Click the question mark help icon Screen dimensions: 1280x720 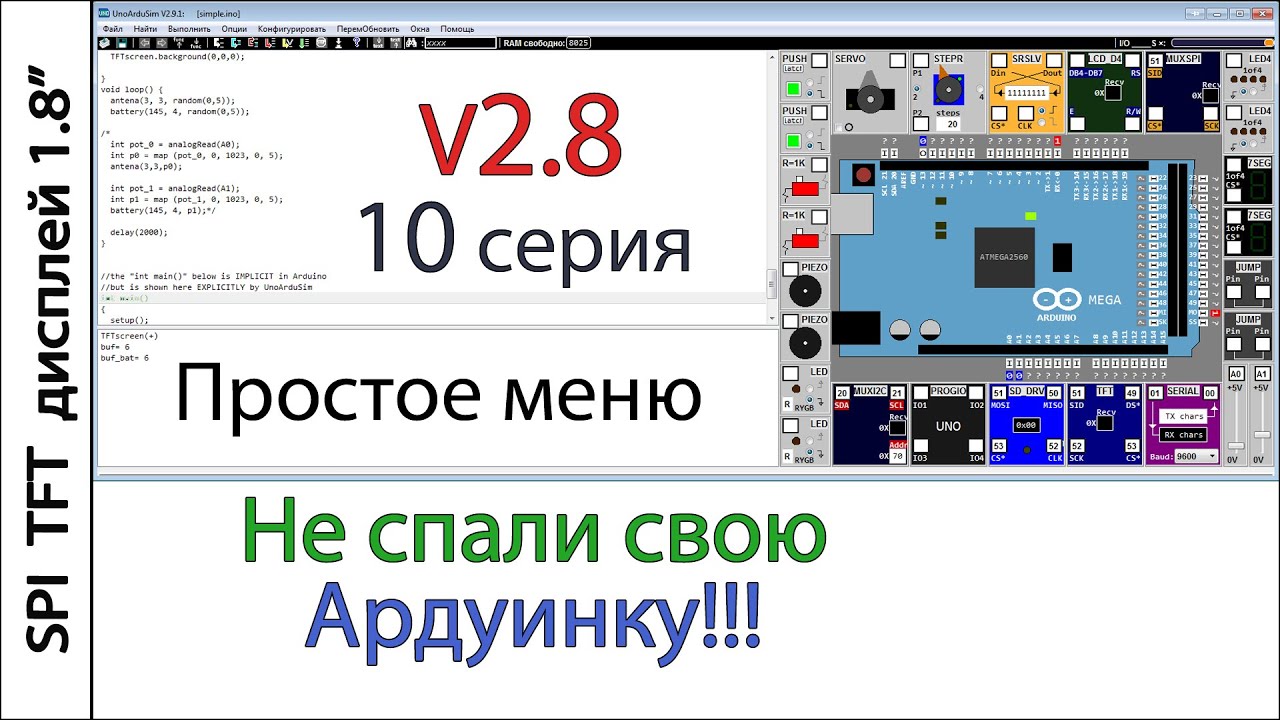(x=356, y=43)
